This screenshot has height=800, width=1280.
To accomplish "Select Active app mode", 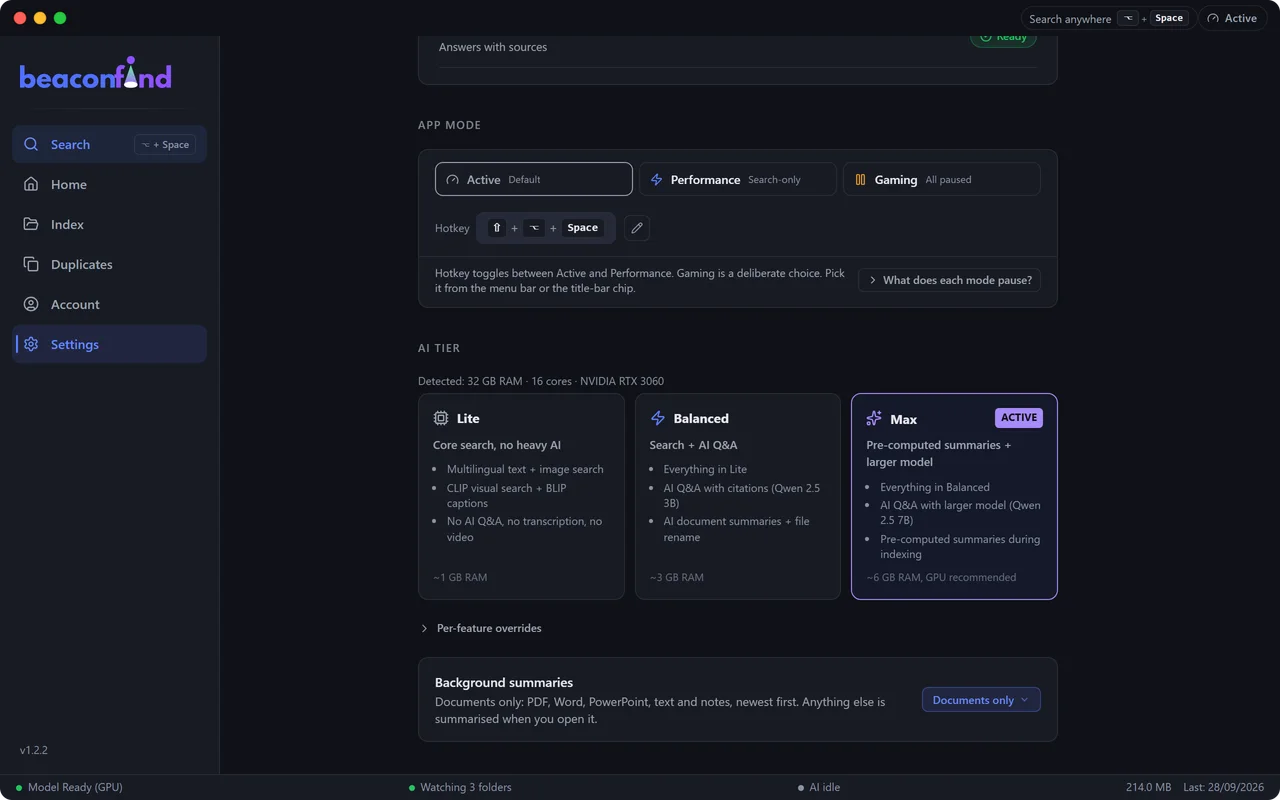I will point(534,179).
